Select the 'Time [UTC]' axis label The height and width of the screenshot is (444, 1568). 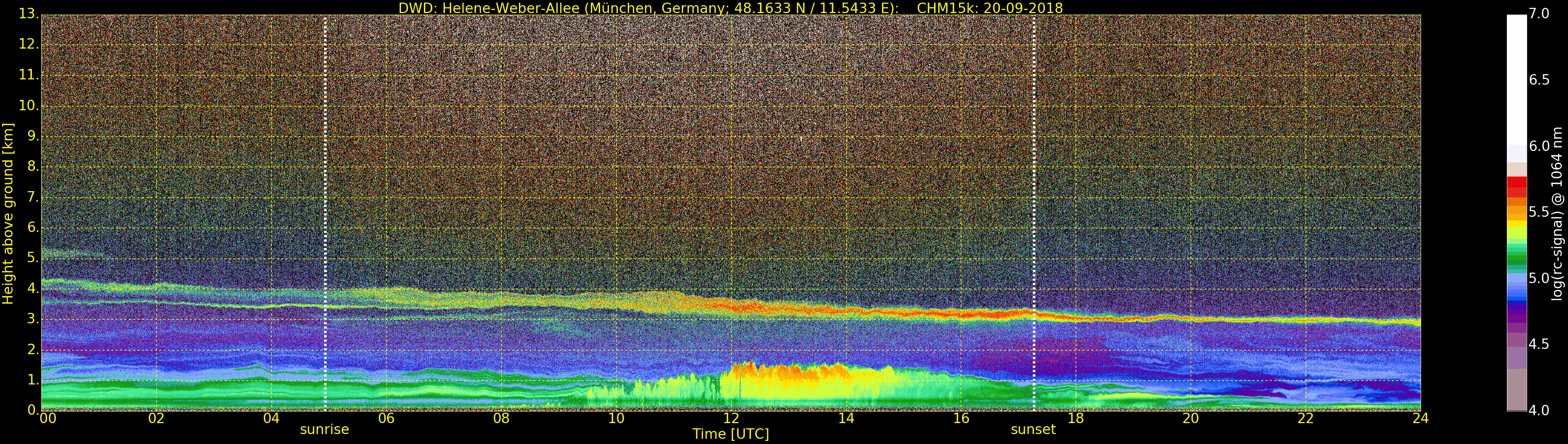click(731, 434)
